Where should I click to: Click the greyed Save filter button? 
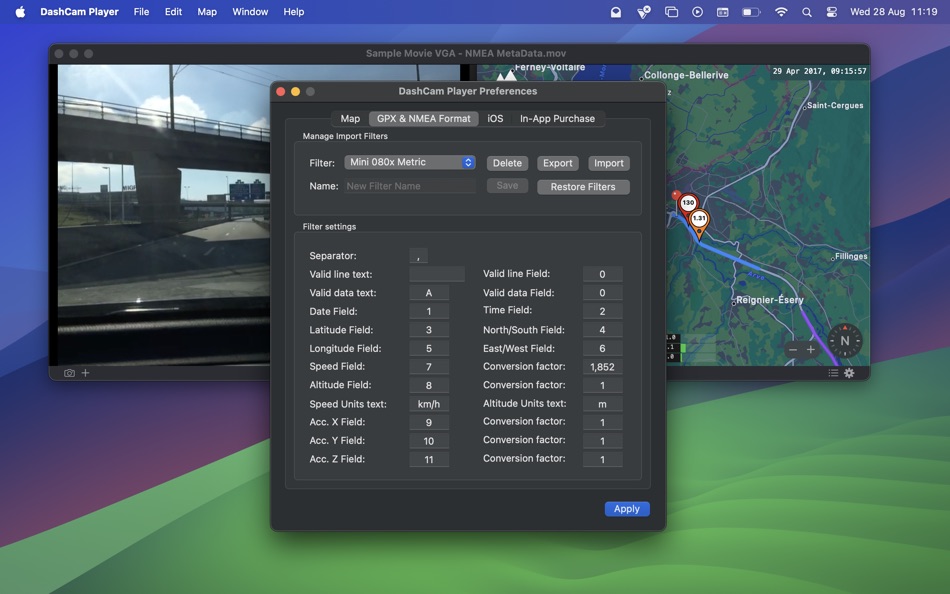tap(507, 185)
